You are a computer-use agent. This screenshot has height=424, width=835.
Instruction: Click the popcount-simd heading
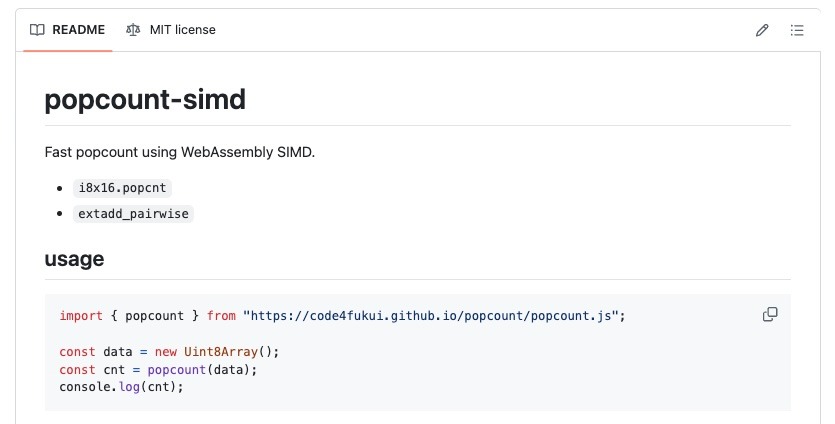coord(145,100)
